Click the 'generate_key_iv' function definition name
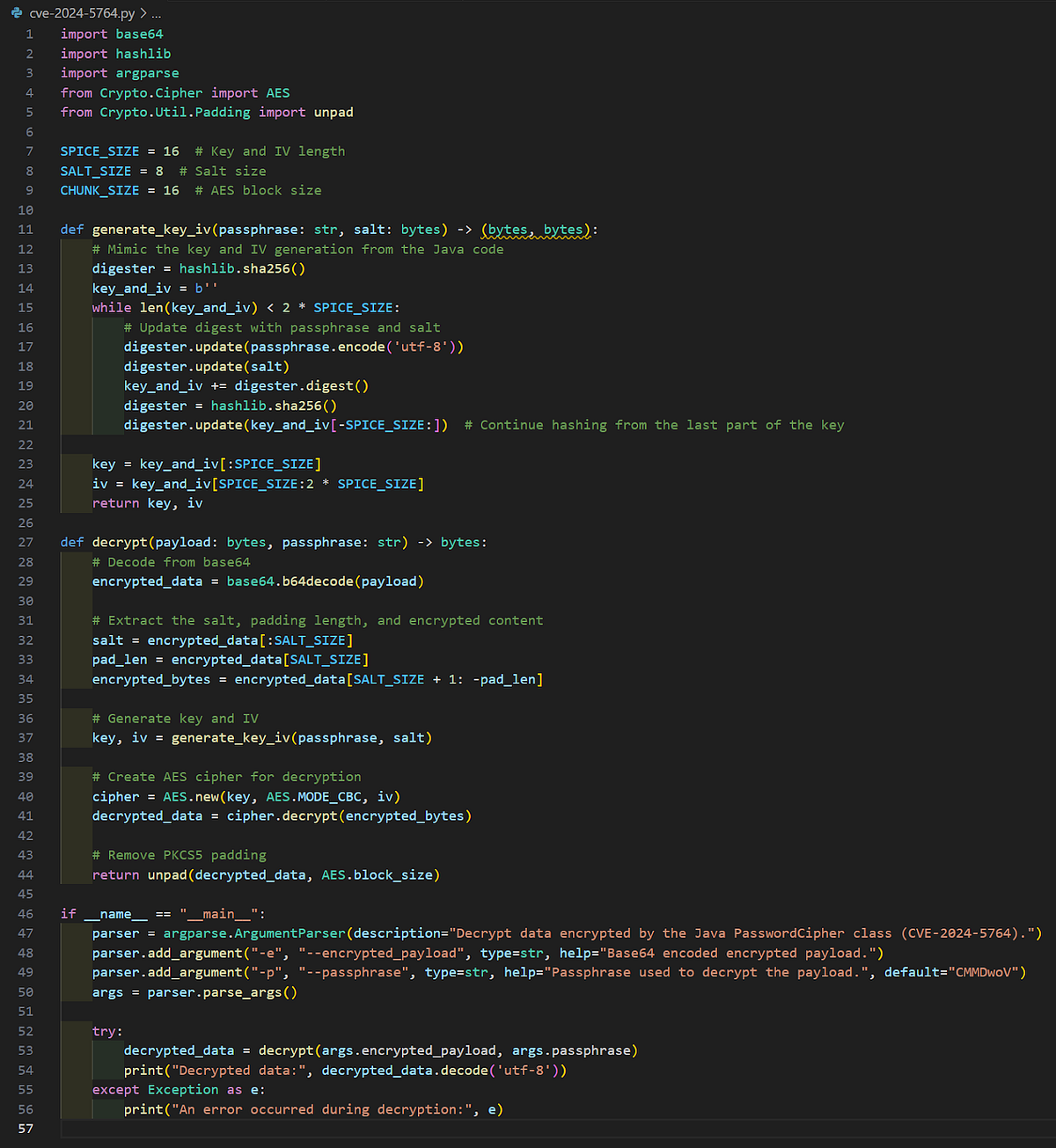Viewport: 1056px width, 1148px height. point(151,230)
